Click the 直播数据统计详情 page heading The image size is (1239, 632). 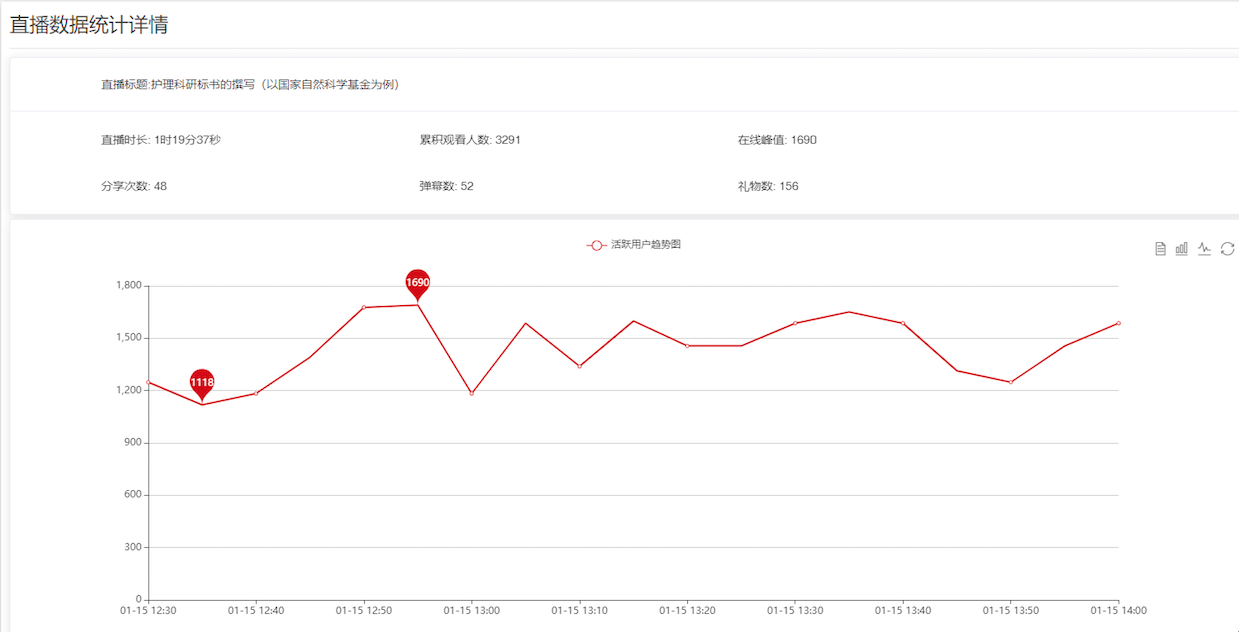pos(89,26)
